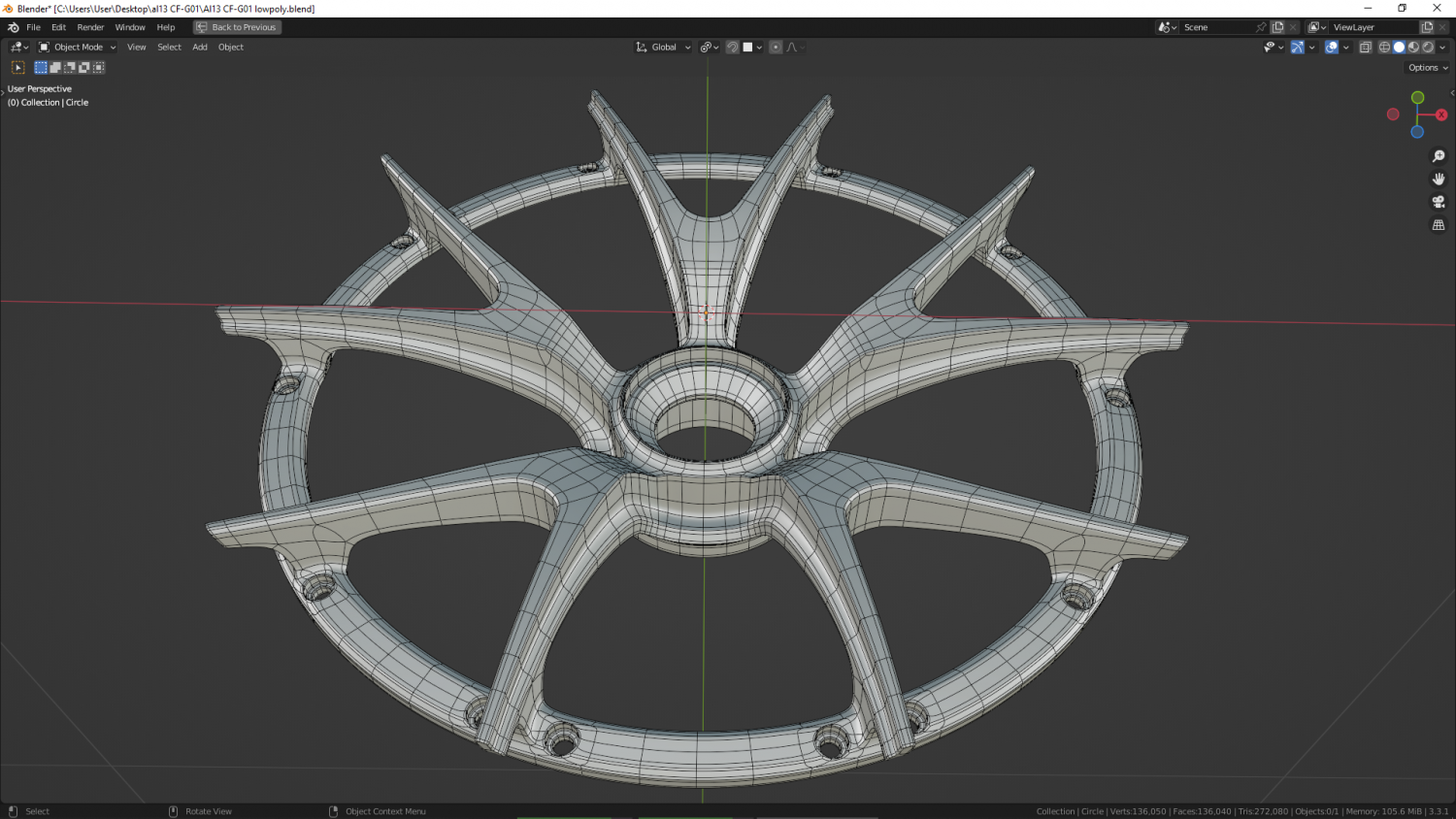Click the Blender logo menu icon
Screen dimensions: 1456x819
click(14, 27)
